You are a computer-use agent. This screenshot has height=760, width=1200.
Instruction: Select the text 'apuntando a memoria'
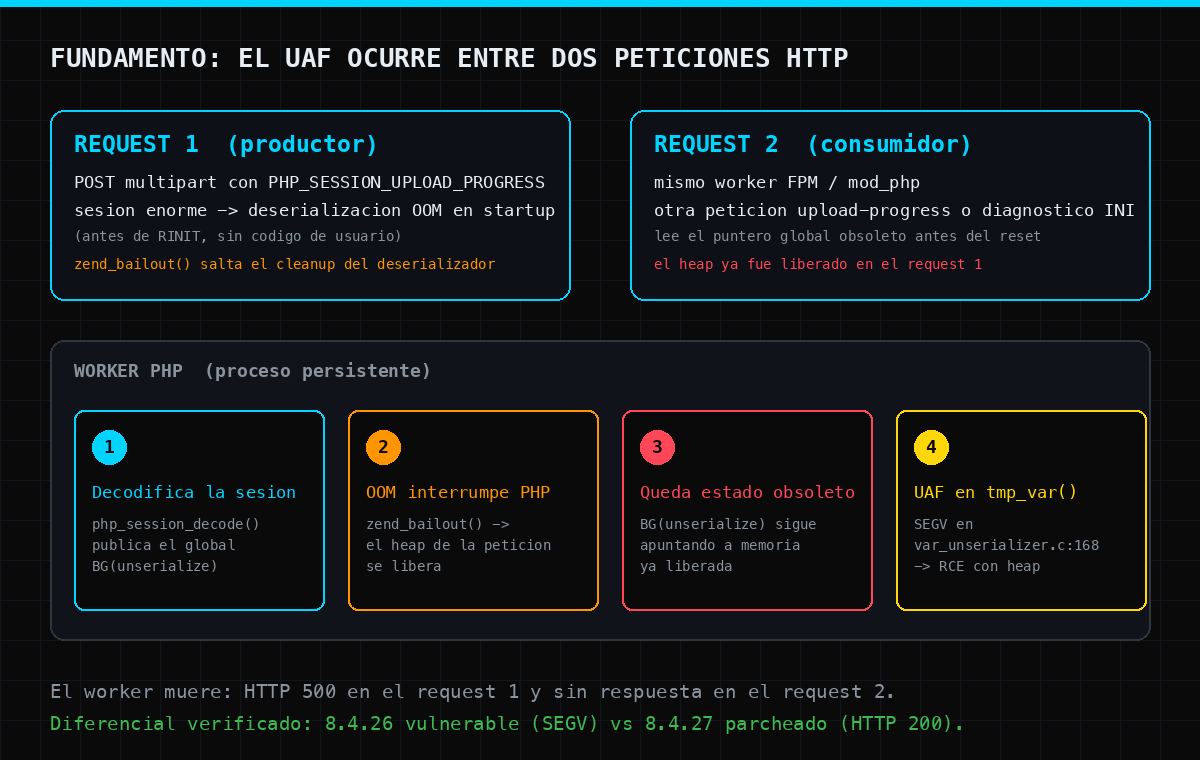pyautogui.click(x=720, y=545)
